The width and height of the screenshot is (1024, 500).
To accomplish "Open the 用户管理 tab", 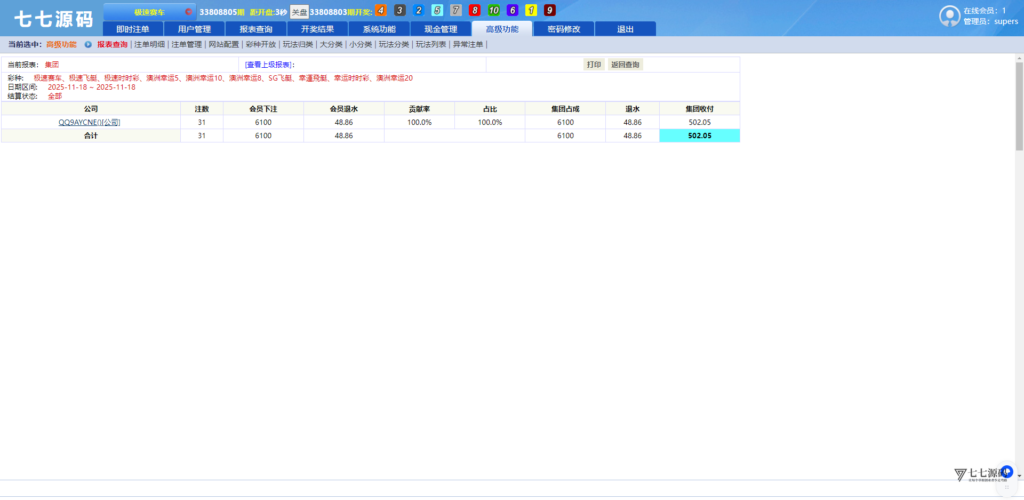I will 194,29.
